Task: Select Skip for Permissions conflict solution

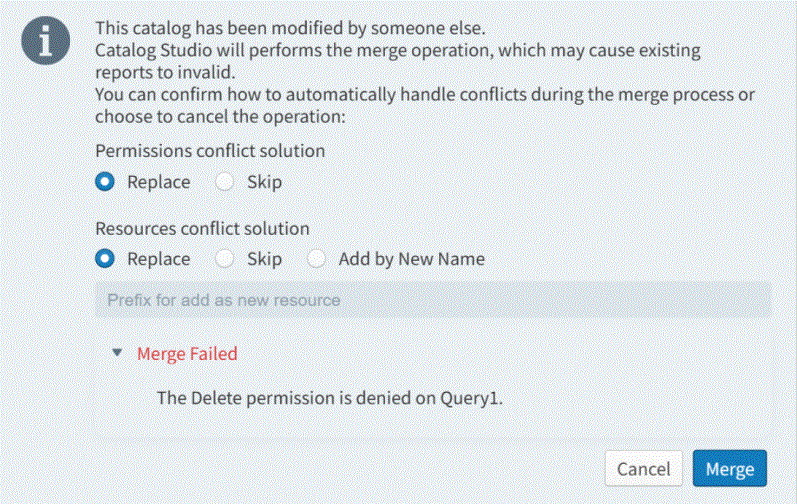Action: 225,182
